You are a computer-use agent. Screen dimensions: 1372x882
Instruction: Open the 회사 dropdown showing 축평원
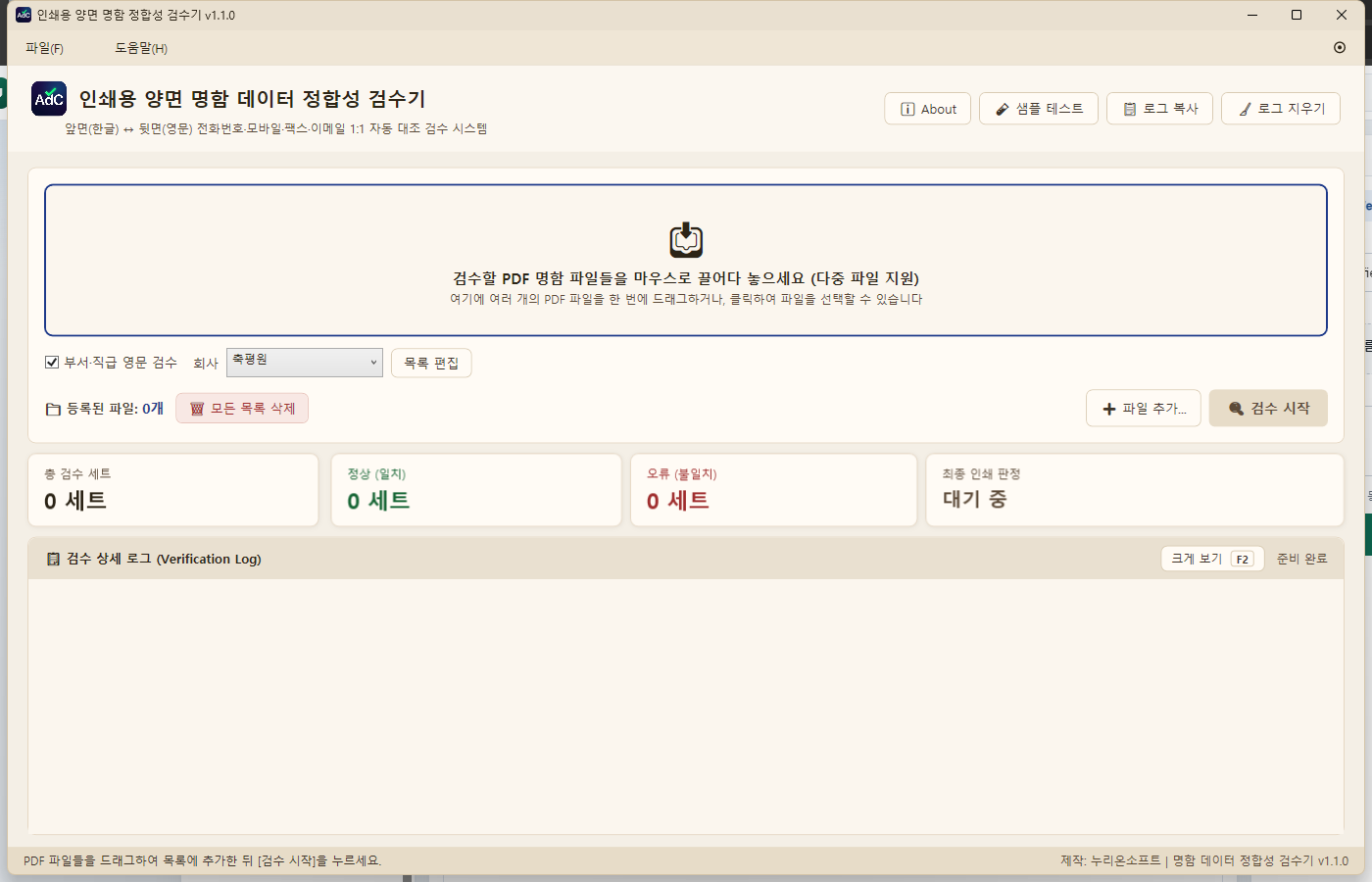[305, 363]
